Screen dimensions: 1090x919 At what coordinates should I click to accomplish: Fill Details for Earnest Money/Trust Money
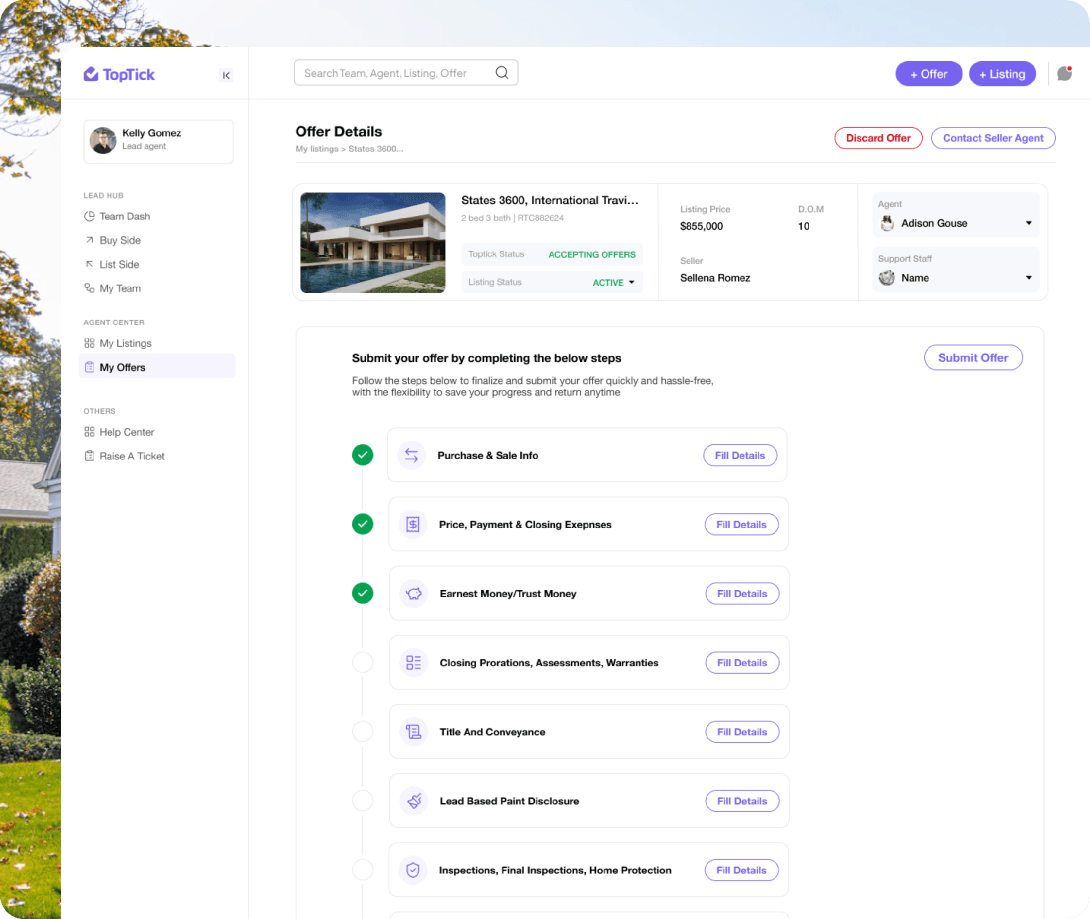click(742, 594)
